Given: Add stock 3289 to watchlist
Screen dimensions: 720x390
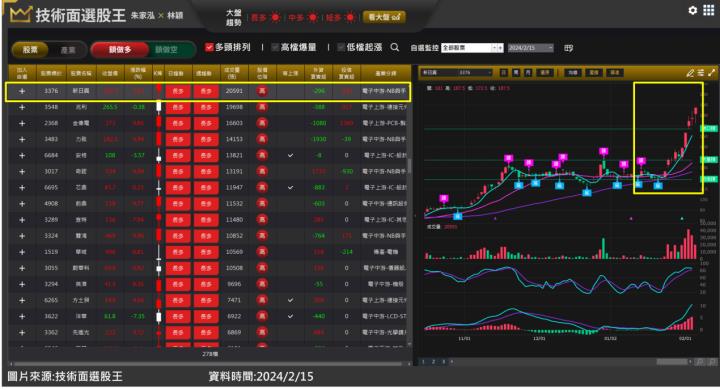Looking at the screenshot, I should (22, 220).
